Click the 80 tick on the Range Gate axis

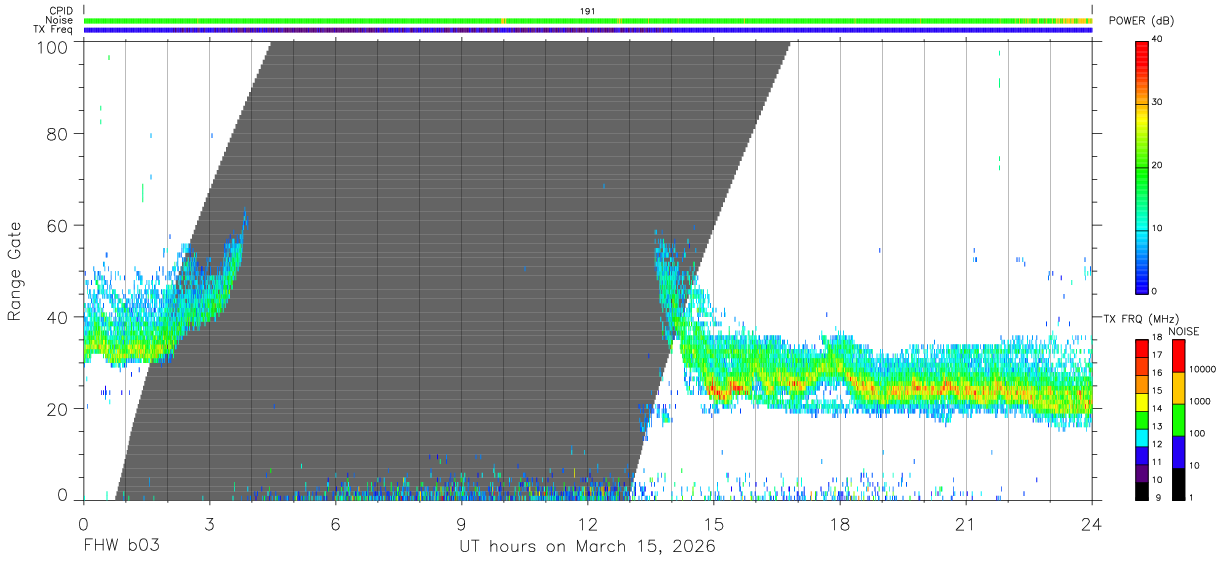click(59, 133)
